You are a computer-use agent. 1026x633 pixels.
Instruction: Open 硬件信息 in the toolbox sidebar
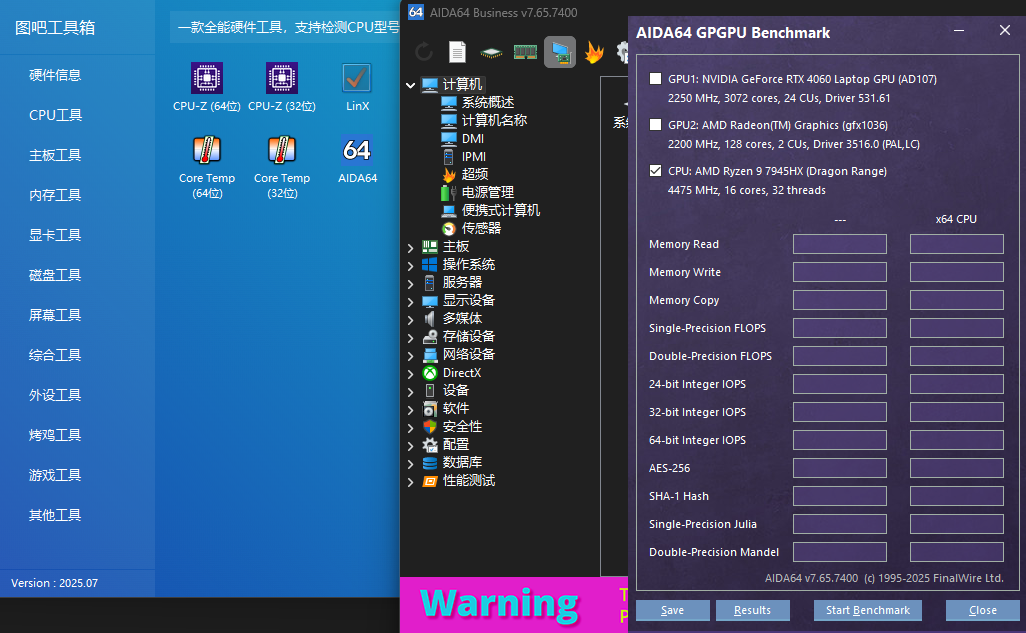55,75
